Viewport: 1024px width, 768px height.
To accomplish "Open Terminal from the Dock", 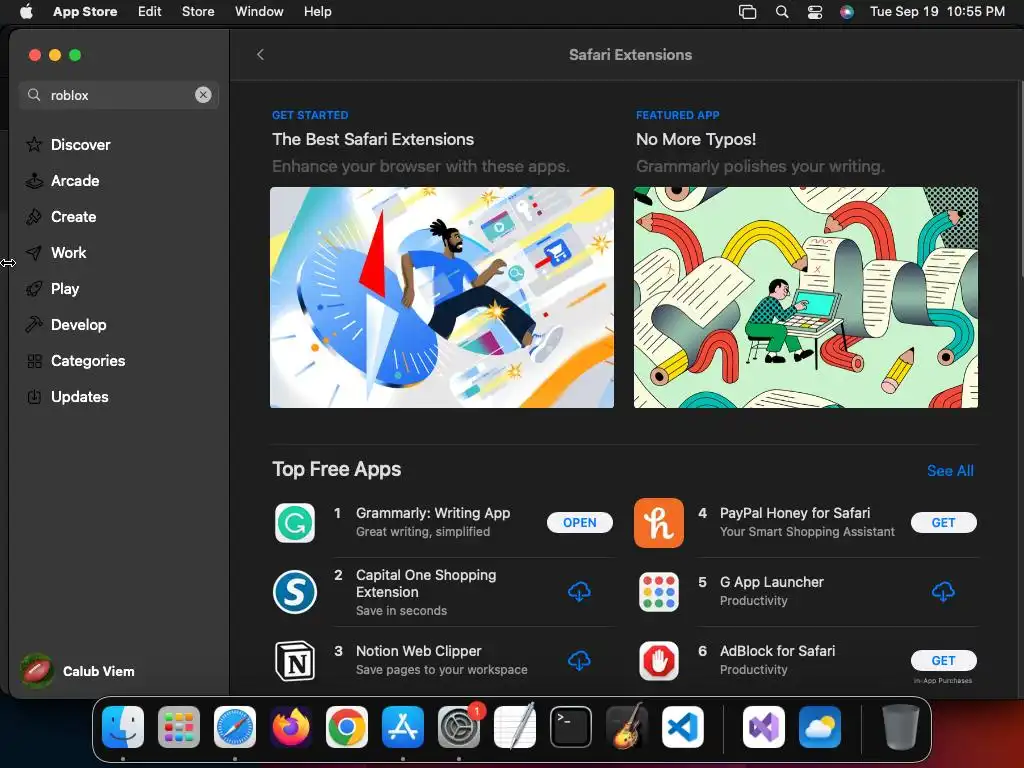I will click(x=571, y=727).
